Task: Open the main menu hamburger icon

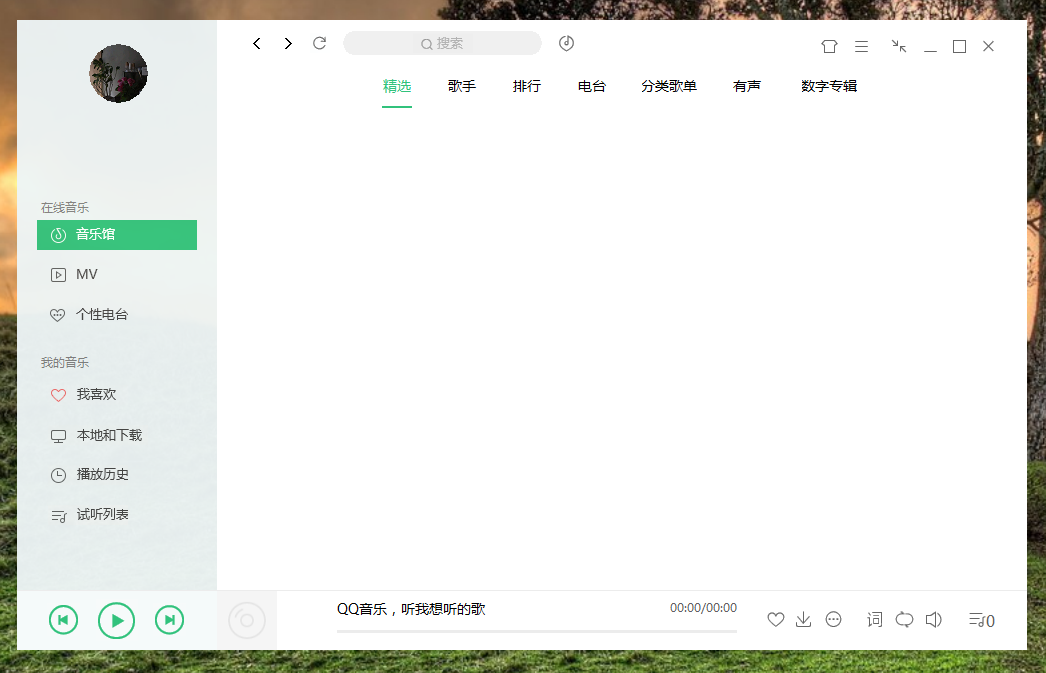Action: point(861,46)
